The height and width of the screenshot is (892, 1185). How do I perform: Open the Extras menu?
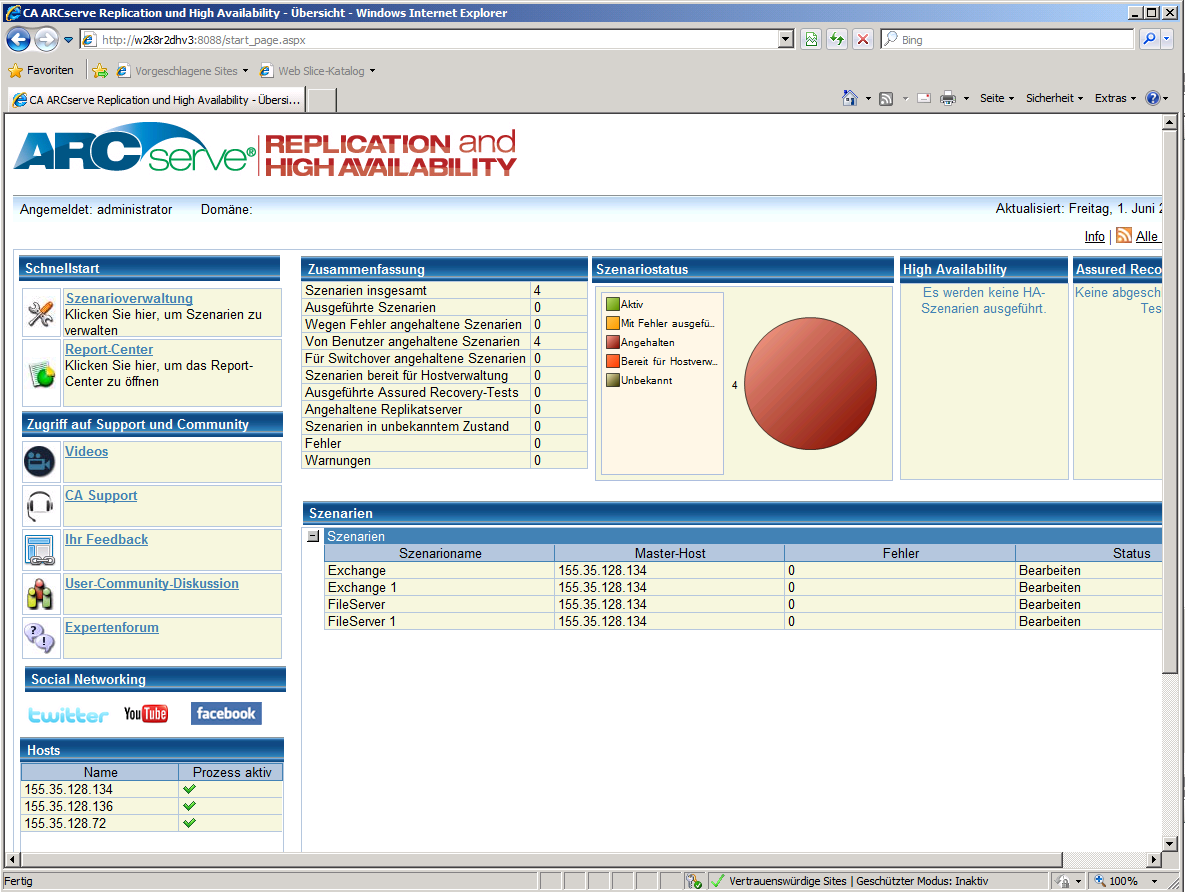(x=1115, y=98)
